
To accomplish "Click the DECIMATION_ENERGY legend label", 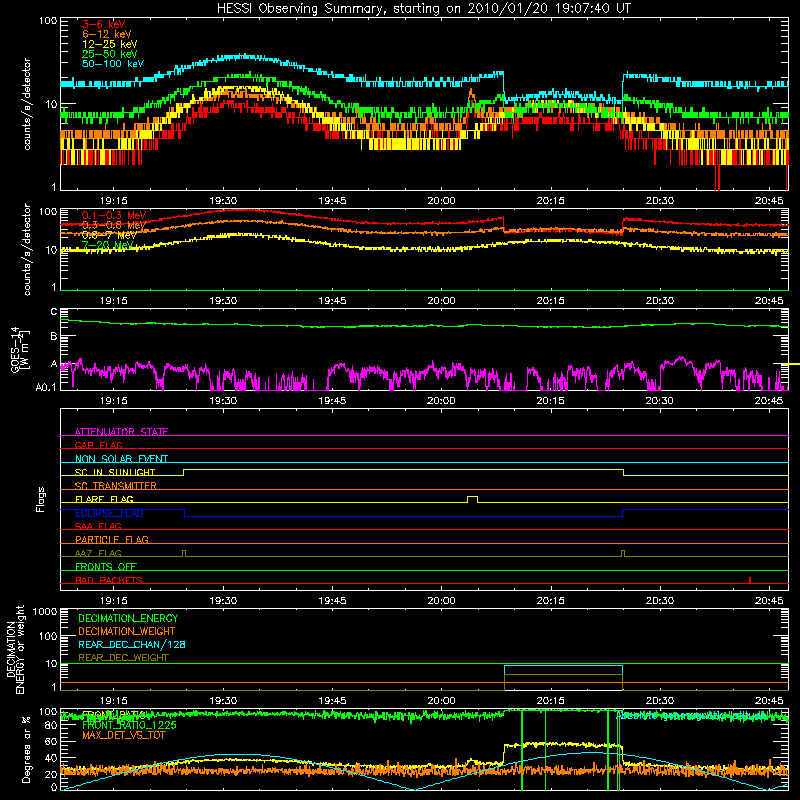I will [128, 618].
